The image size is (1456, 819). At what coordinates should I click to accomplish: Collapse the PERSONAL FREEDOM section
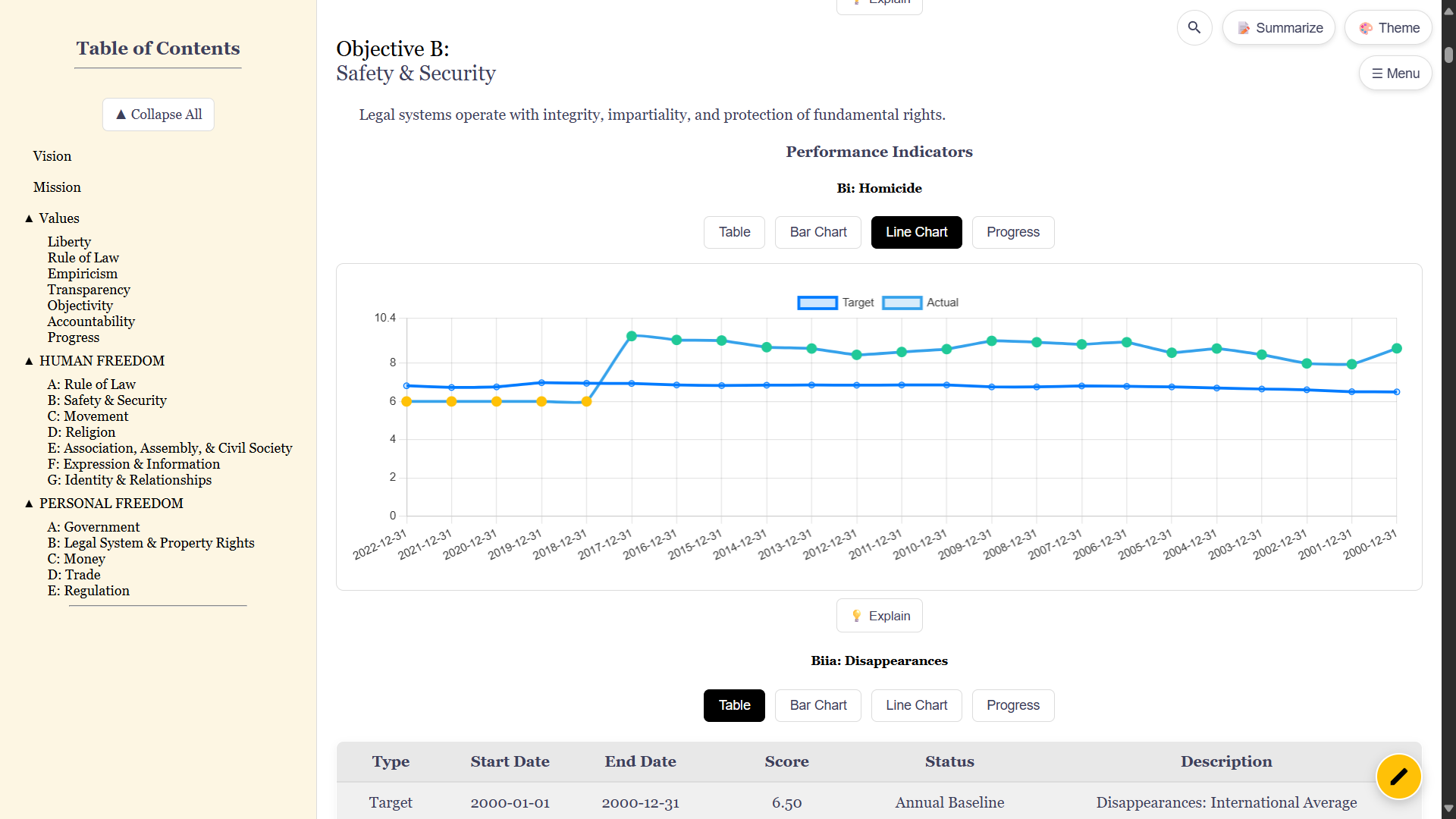coord(30,504)
